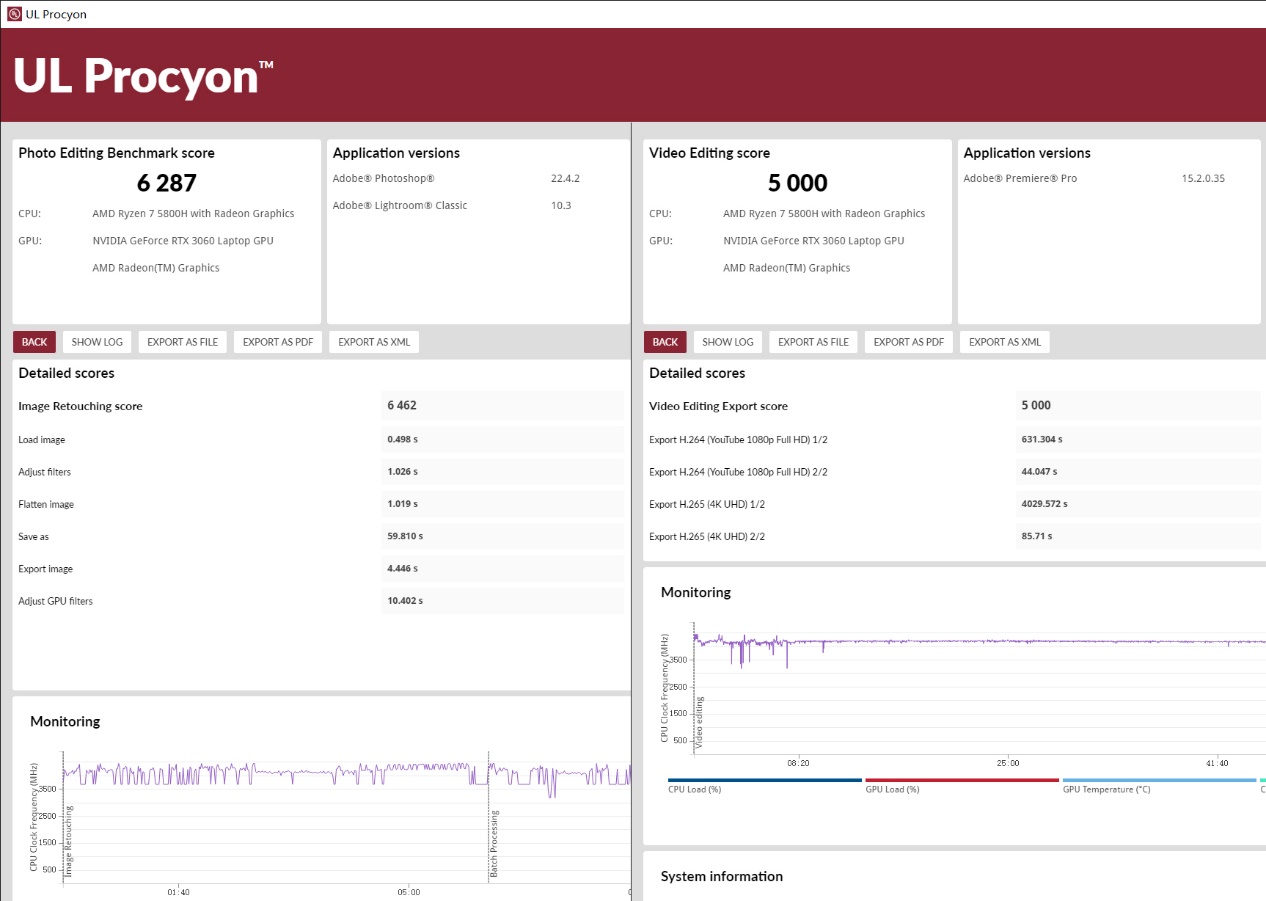Click the 25:00 mark on video monitoring chart
The image size is (1266, 901).
click(1008, 763)
